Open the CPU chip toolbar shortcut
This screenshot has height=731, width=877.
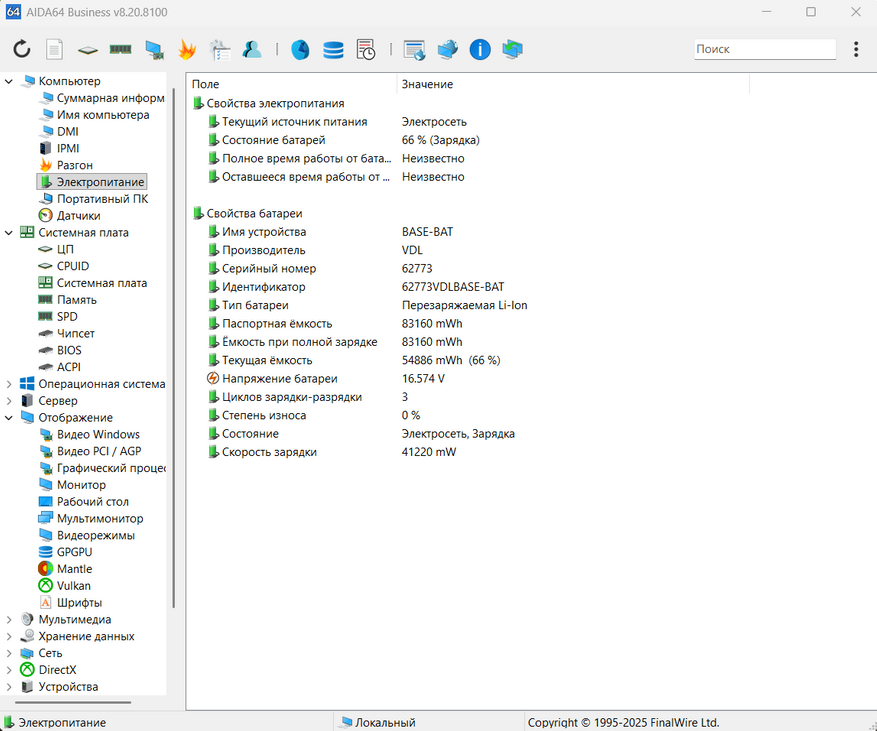coord(87,50)
